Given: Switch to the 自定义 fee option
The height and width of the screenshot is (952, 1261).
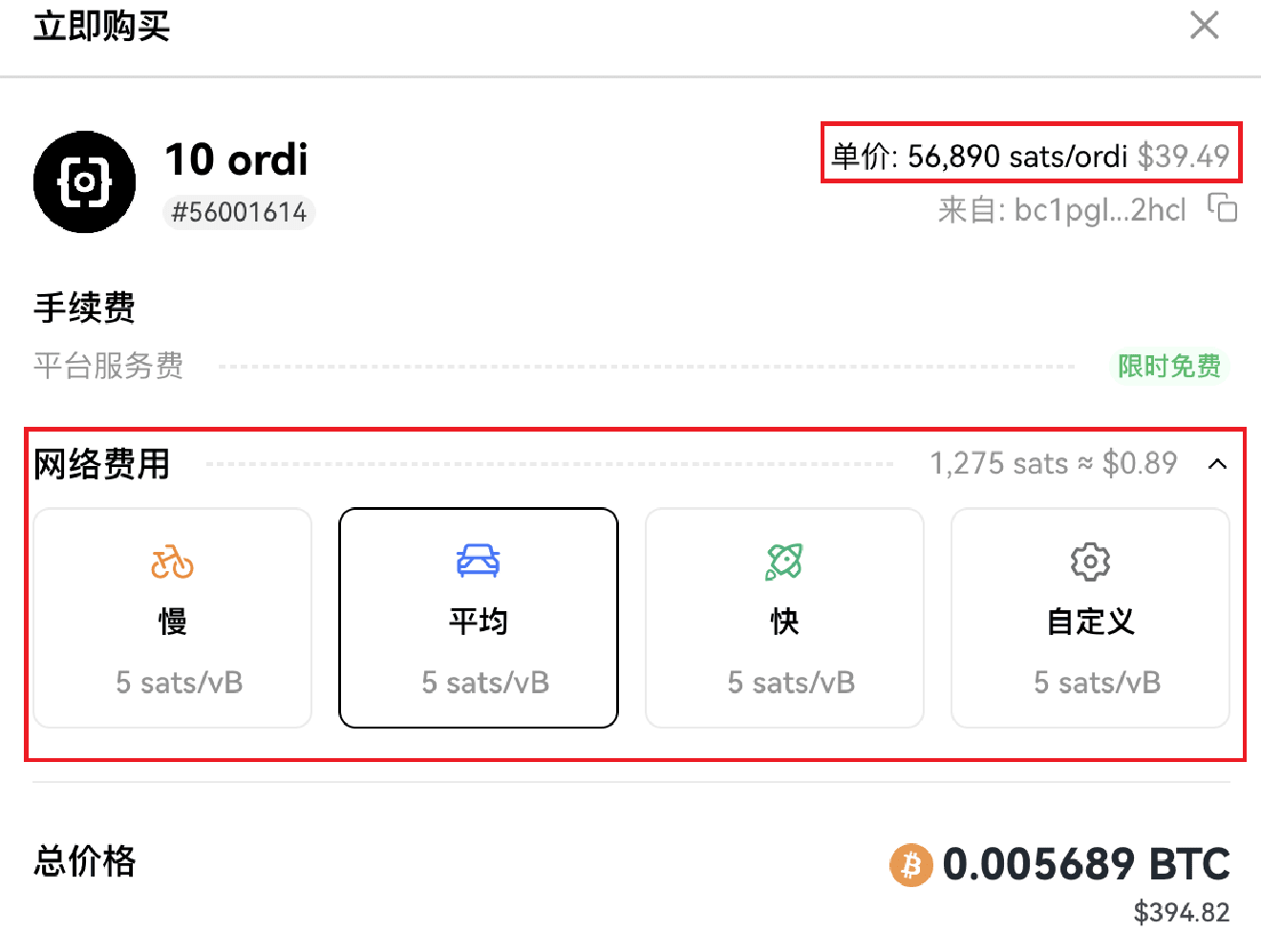Looking at the screenshot, I should (x=1089, y=619).
